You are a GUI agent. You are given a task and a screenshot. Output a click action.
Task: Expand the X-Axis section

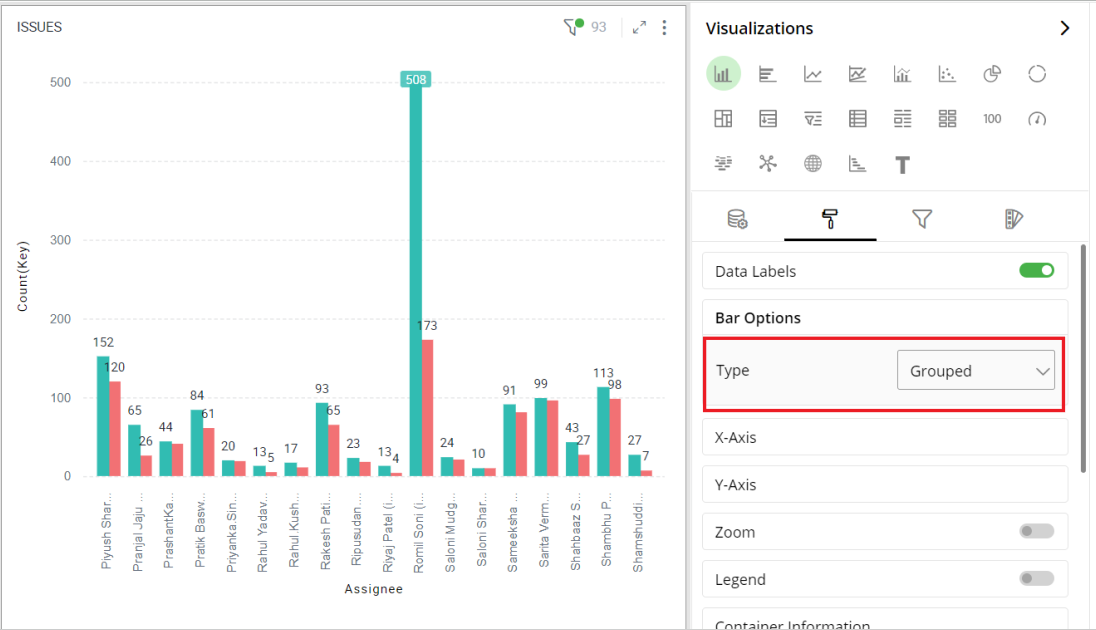click(885, 437)
